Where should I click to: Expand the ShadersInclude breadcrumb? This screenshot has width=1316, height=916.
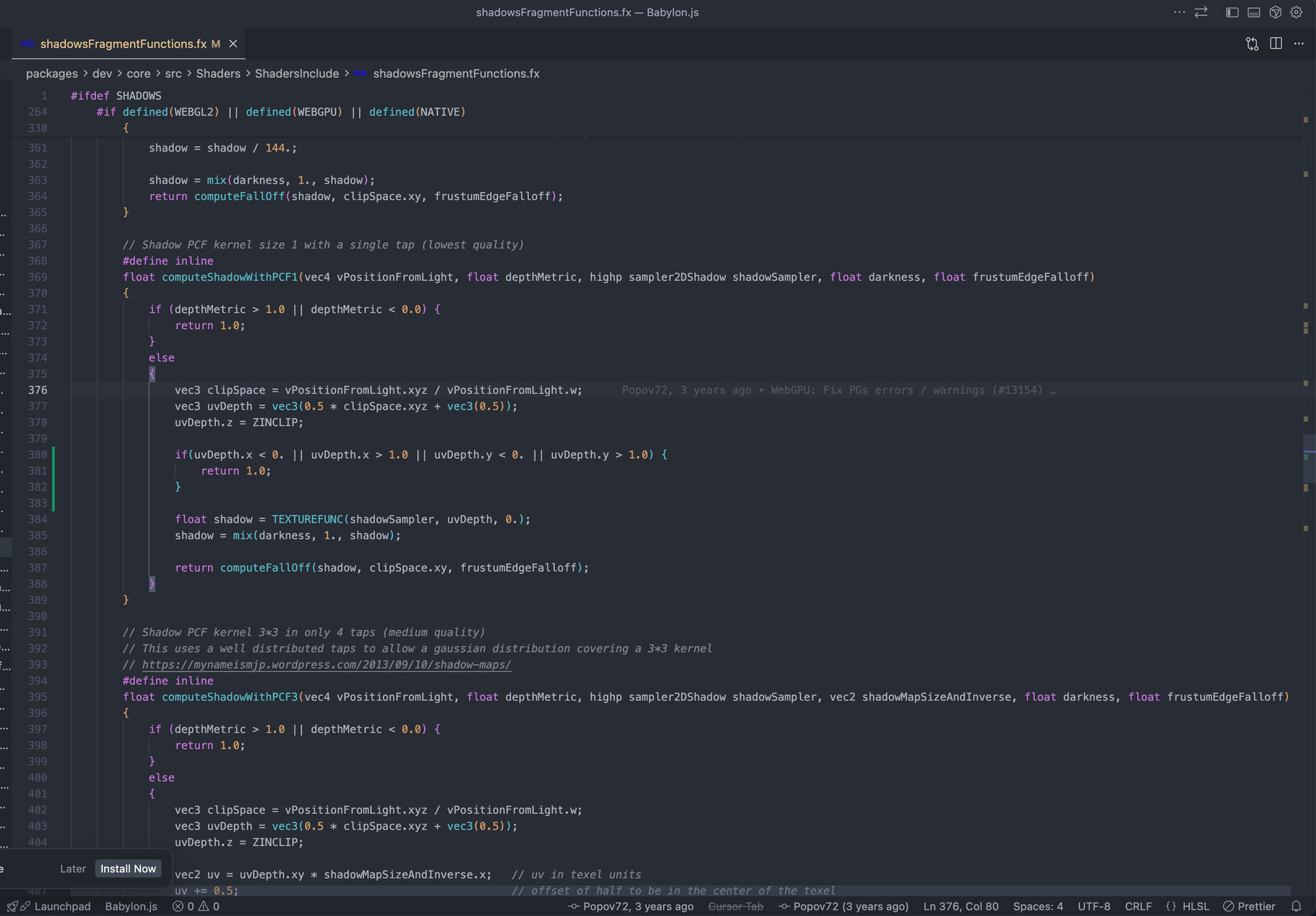point(297,73)
